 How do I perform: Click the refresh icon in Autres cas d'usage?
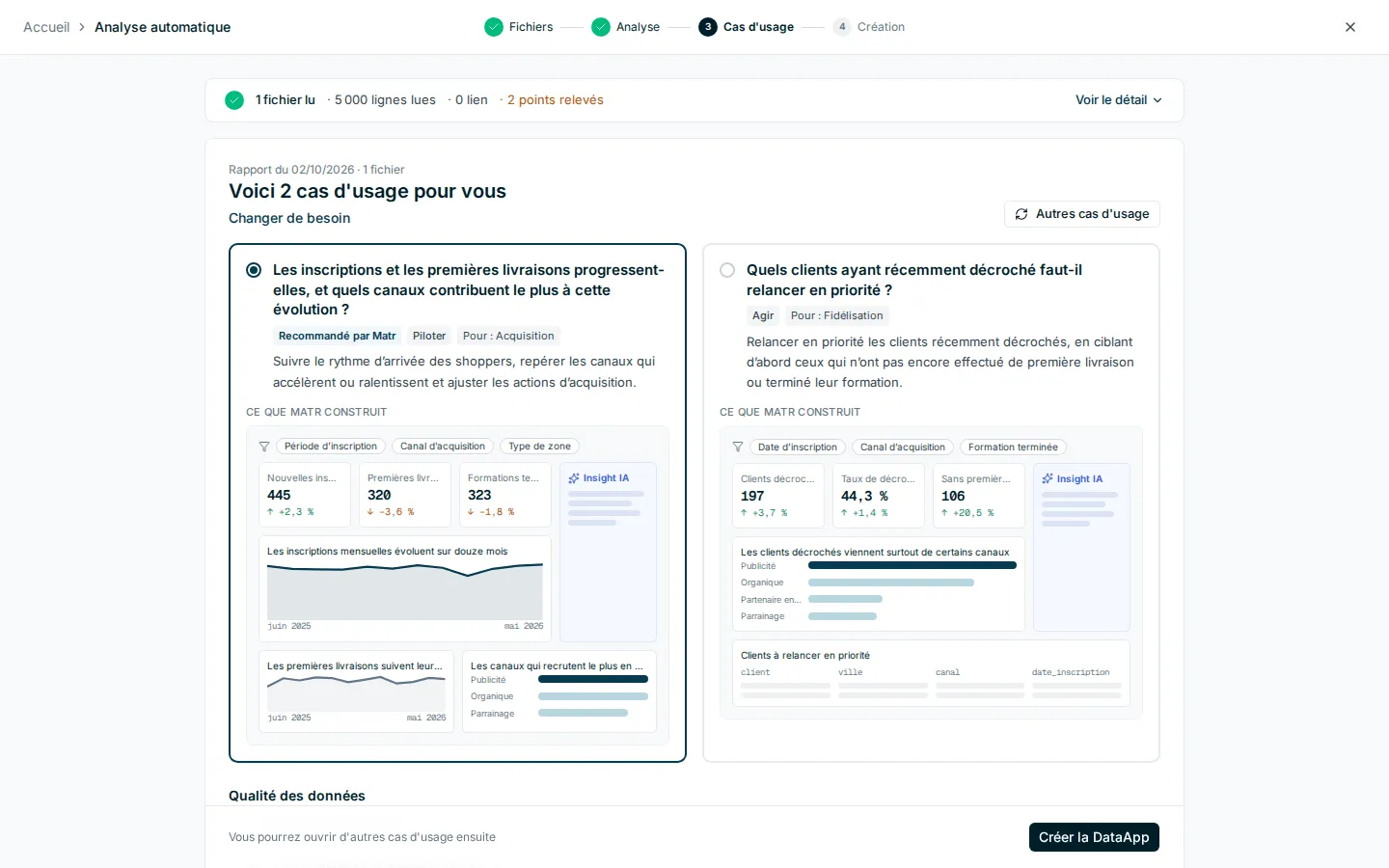(x=1021, y=214)
